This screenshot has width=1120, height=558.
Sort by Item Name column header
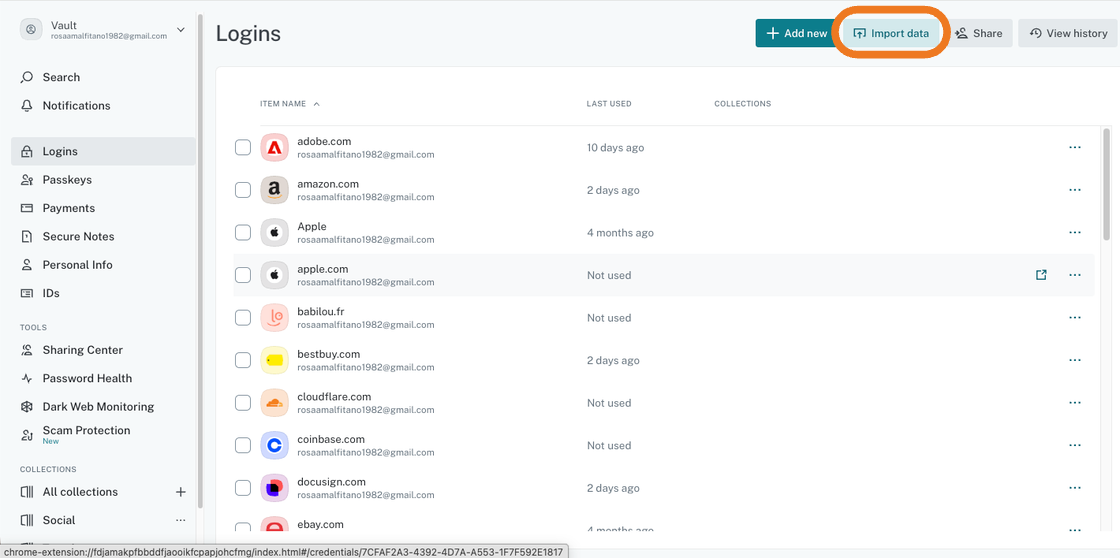pyautogui.click(x=289, y=104)
